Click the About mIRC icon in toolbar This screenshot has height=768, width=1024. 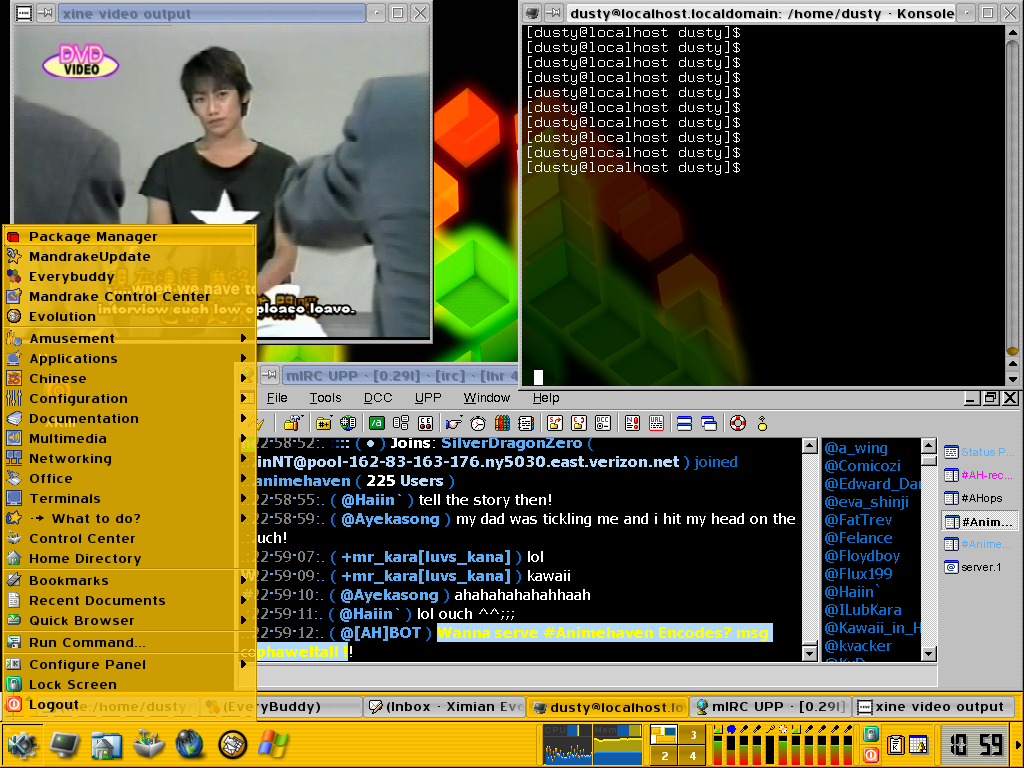pos(762,423)
